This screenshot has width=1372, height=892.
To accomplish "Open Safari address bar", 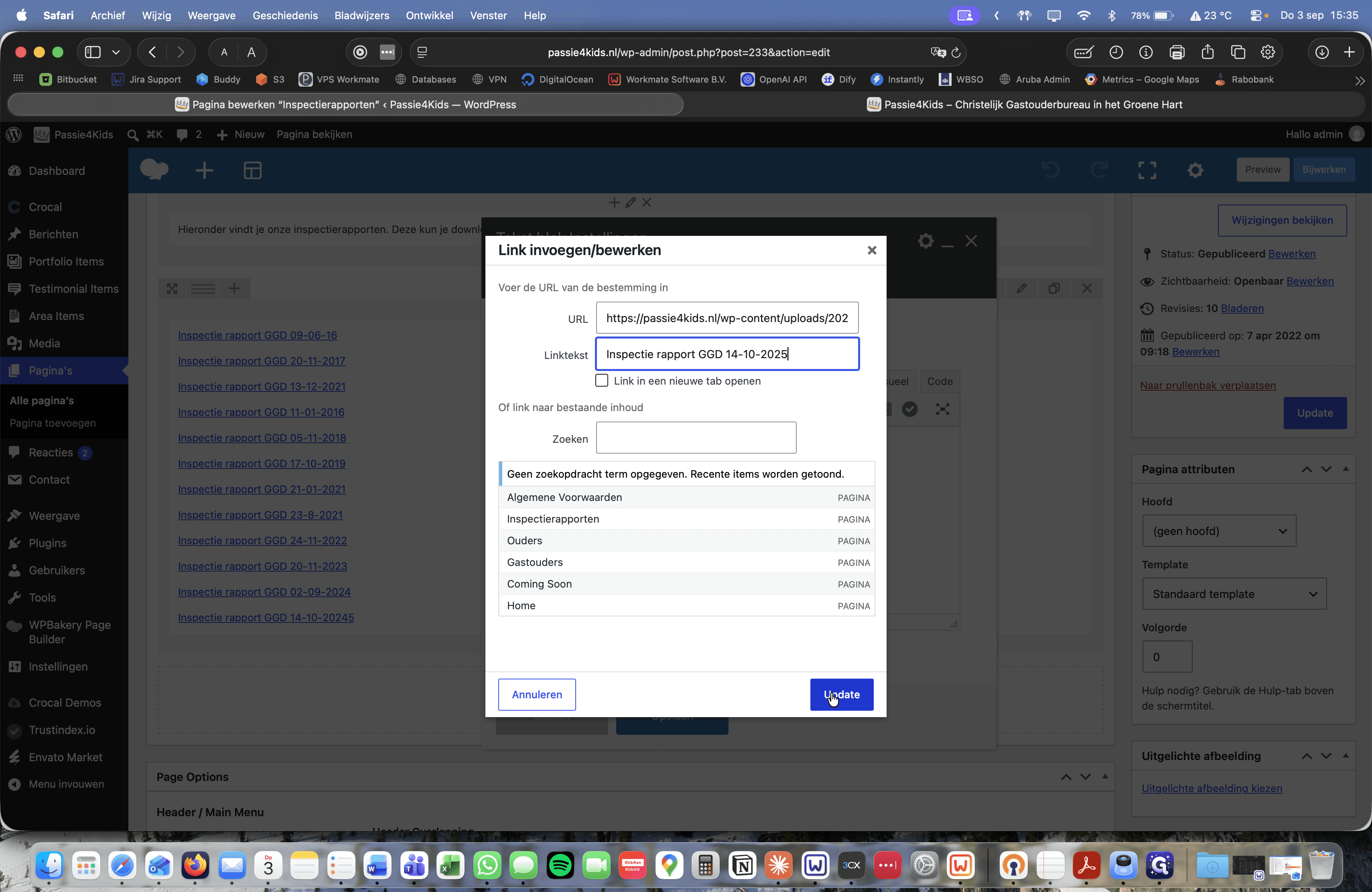I will tap(688, 53).
